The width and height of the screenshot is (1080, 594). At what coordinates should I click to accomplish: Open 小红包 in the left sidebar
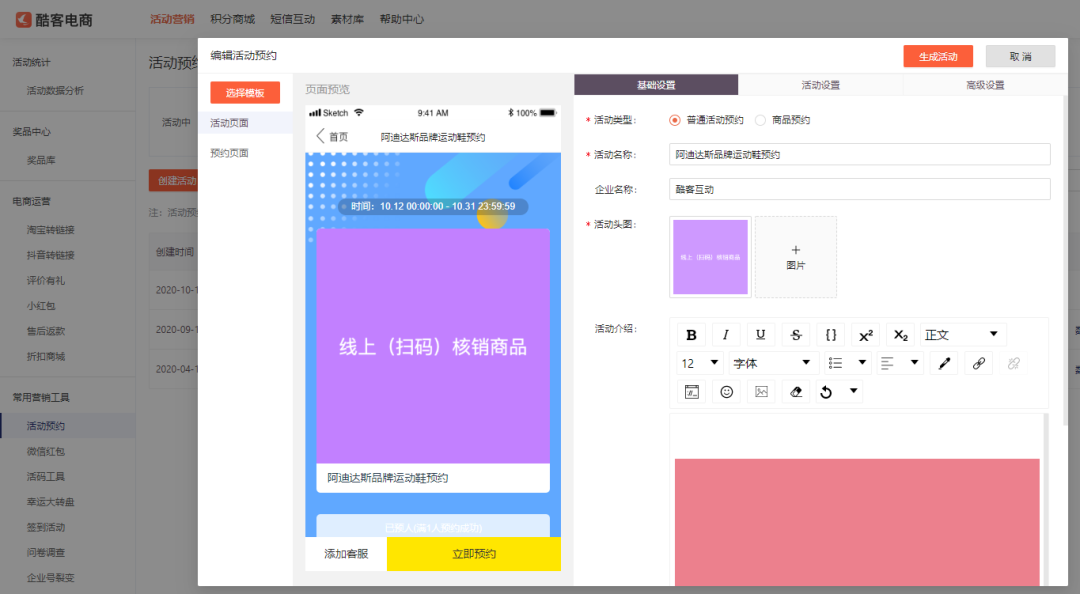(41, 306)
